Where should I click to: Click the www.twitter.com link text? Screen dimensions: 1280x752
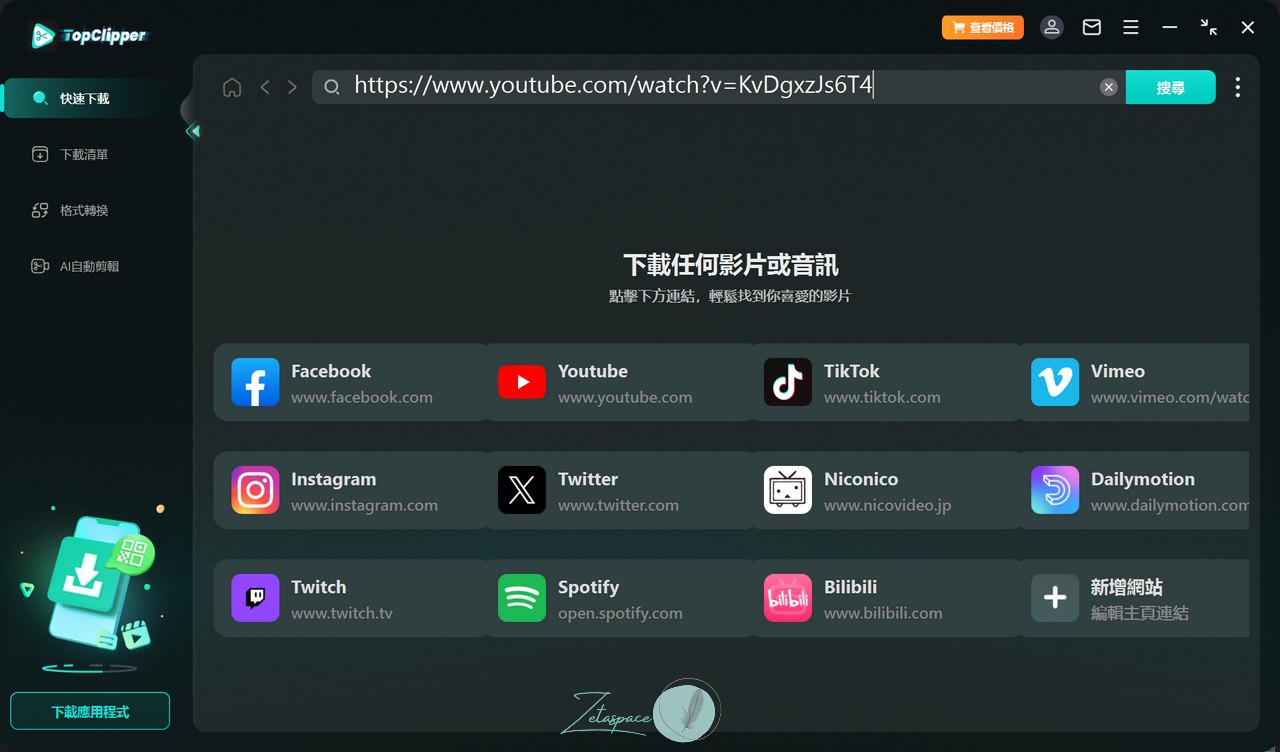pos(618,505)
